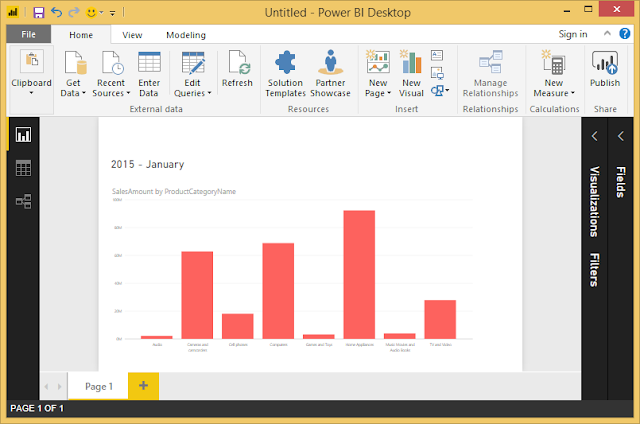640x424 pixels.
Task: Click the Visualizations pane label
Action: [x=594, y=201]
